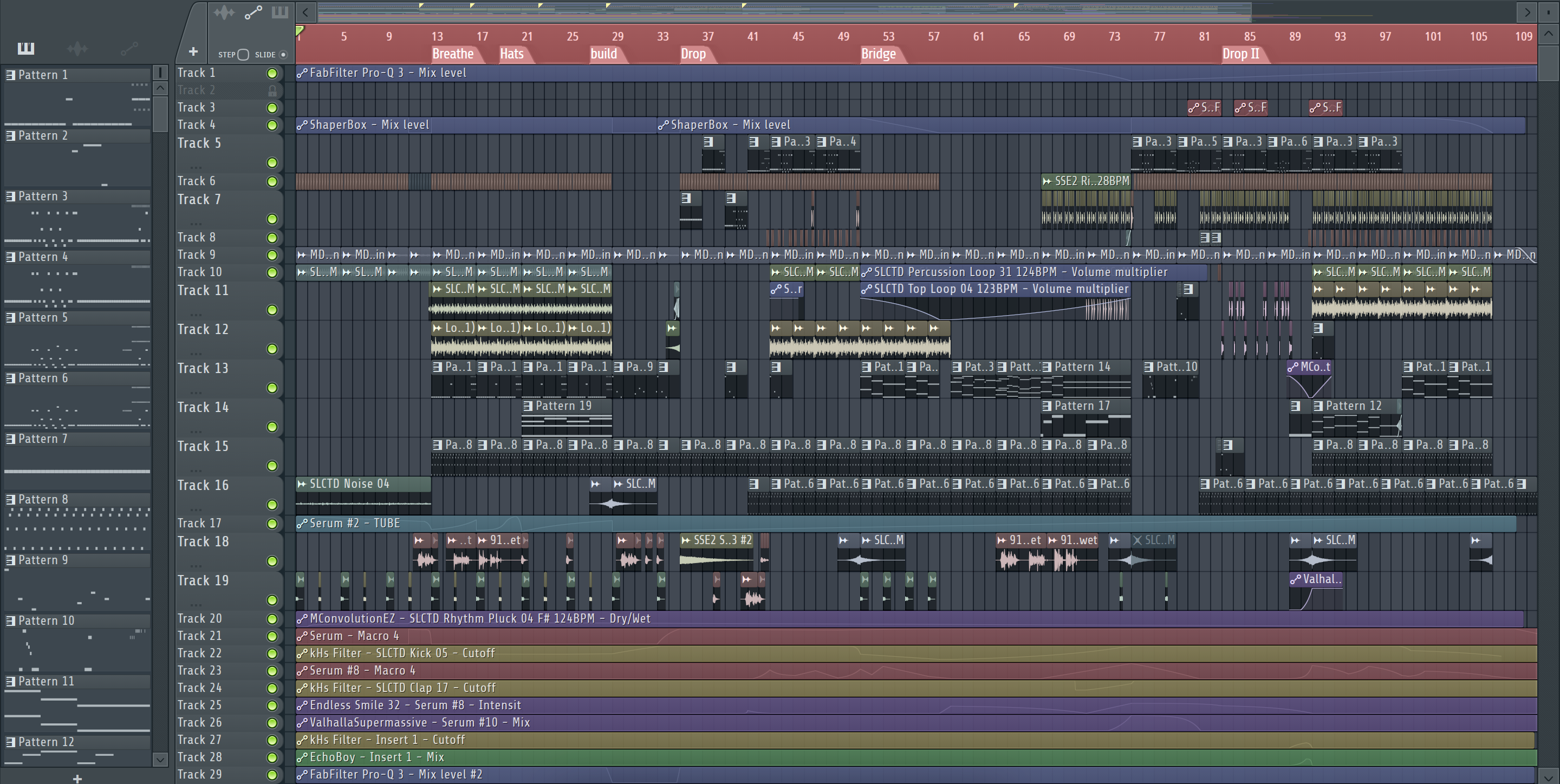This screenshot has width=1560, height=784.
Task: Click the kHs Filter Insert 1 Cutoff icon
Action: point(302,740)
